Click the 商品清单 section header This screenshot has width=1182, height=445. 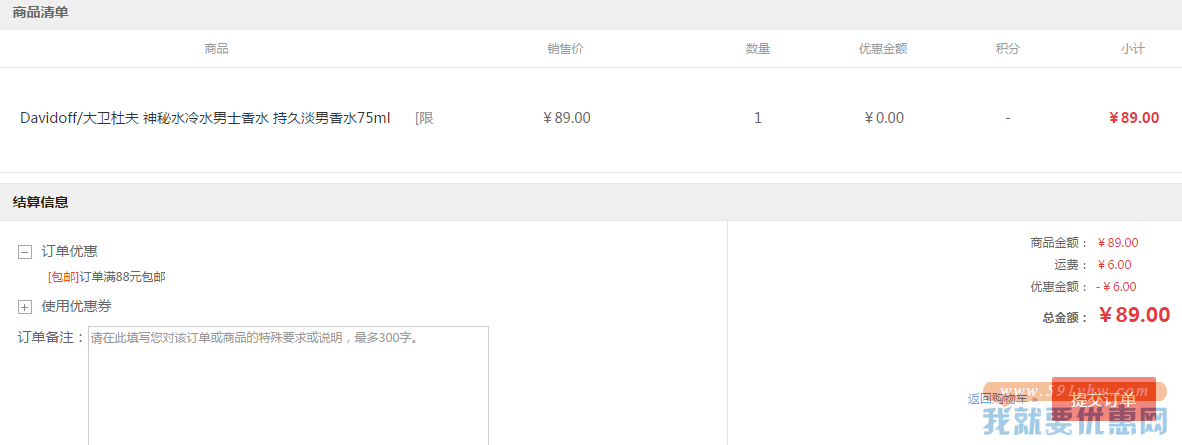tap(41, 12)
